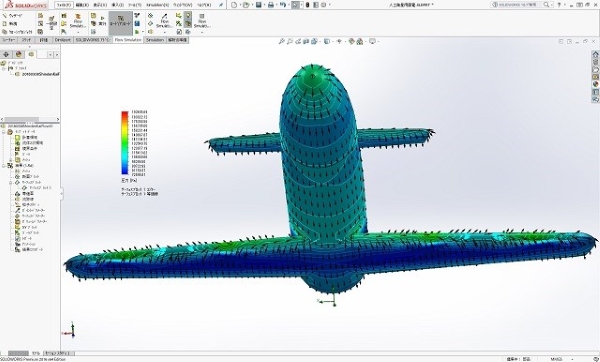This screenshot has width=600, height=362.
Task: Click the SOLIDWORKS logo button
Action: point(26,5)
